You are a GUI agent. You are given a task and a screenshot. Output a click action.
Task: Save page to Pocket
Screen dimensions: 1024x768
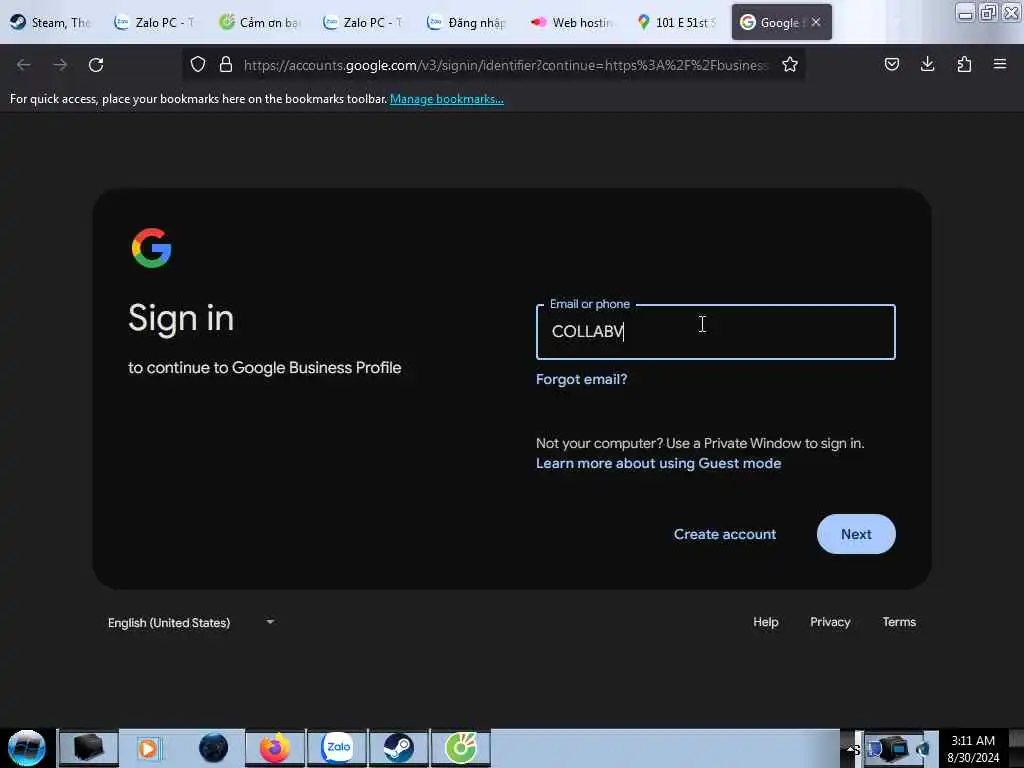(892, 64)
